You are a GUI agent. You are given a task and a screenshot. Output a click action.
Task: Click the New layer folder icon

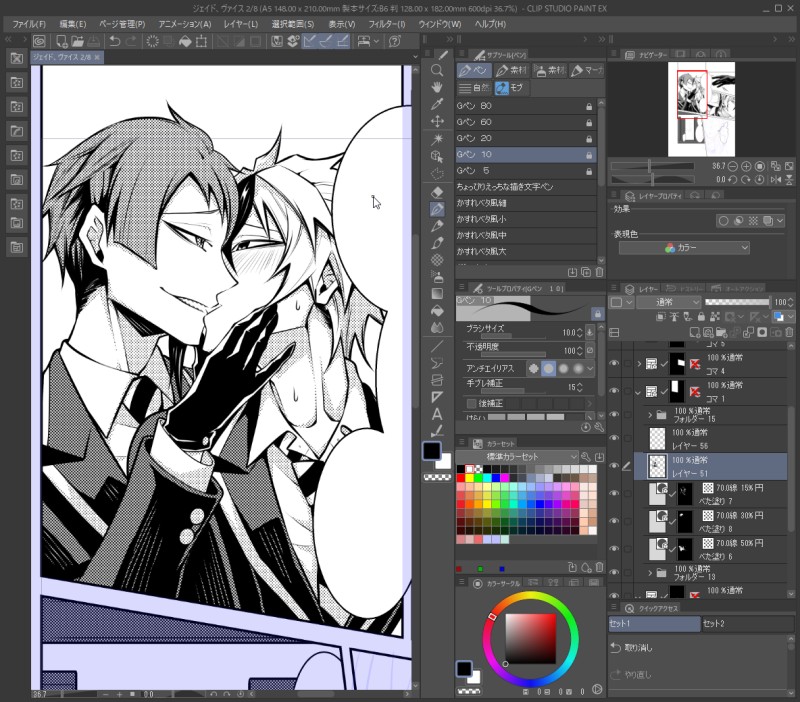pos(721,333)
